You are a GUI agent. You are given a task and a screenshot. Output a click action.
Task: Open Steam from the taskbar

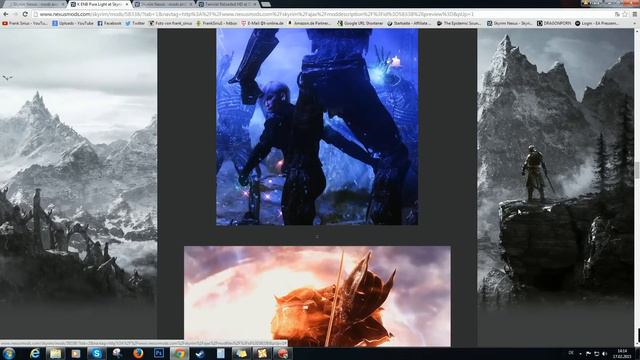tap(200, 353)
